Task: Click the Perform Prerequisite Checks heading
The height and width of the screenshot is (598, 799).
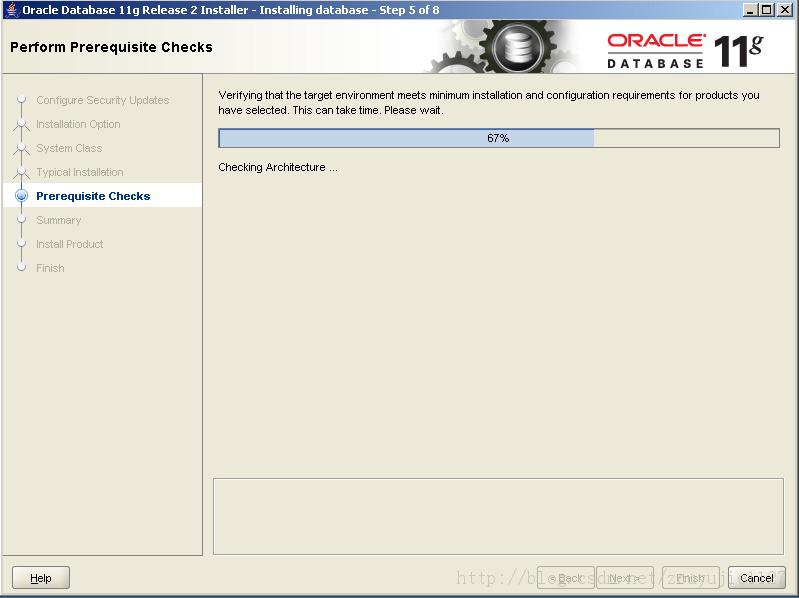Action: coord(111,47)
